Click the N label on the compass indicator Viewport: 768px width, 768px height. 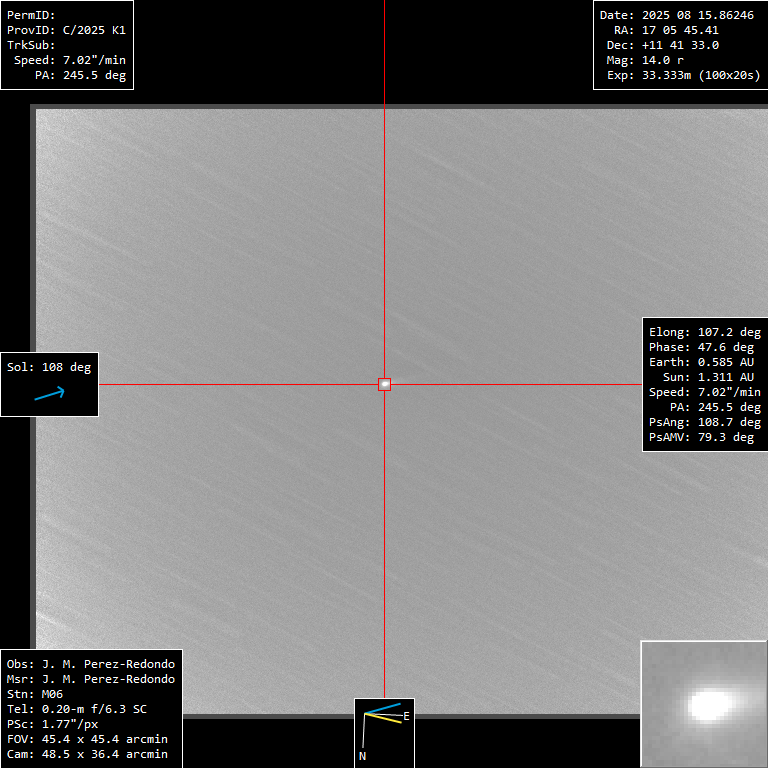tap(362, 756)
